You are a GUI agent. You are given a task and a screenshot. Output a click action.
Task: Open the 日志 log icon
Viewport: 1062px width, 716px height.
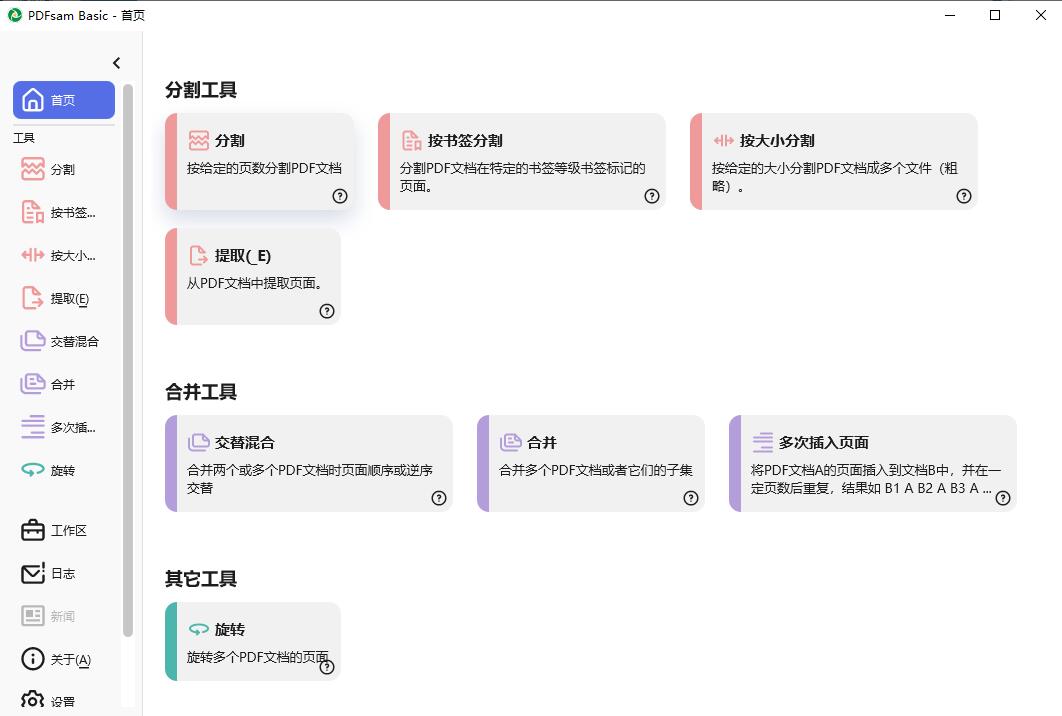33,573
